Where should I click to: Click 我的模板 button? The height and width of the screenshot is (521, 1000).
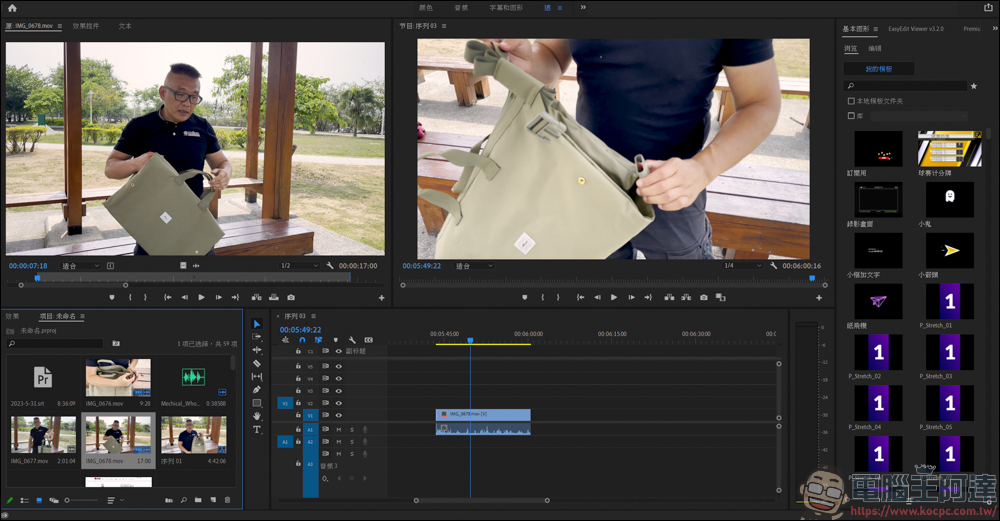pyautogui.click(x=879, y=69)
